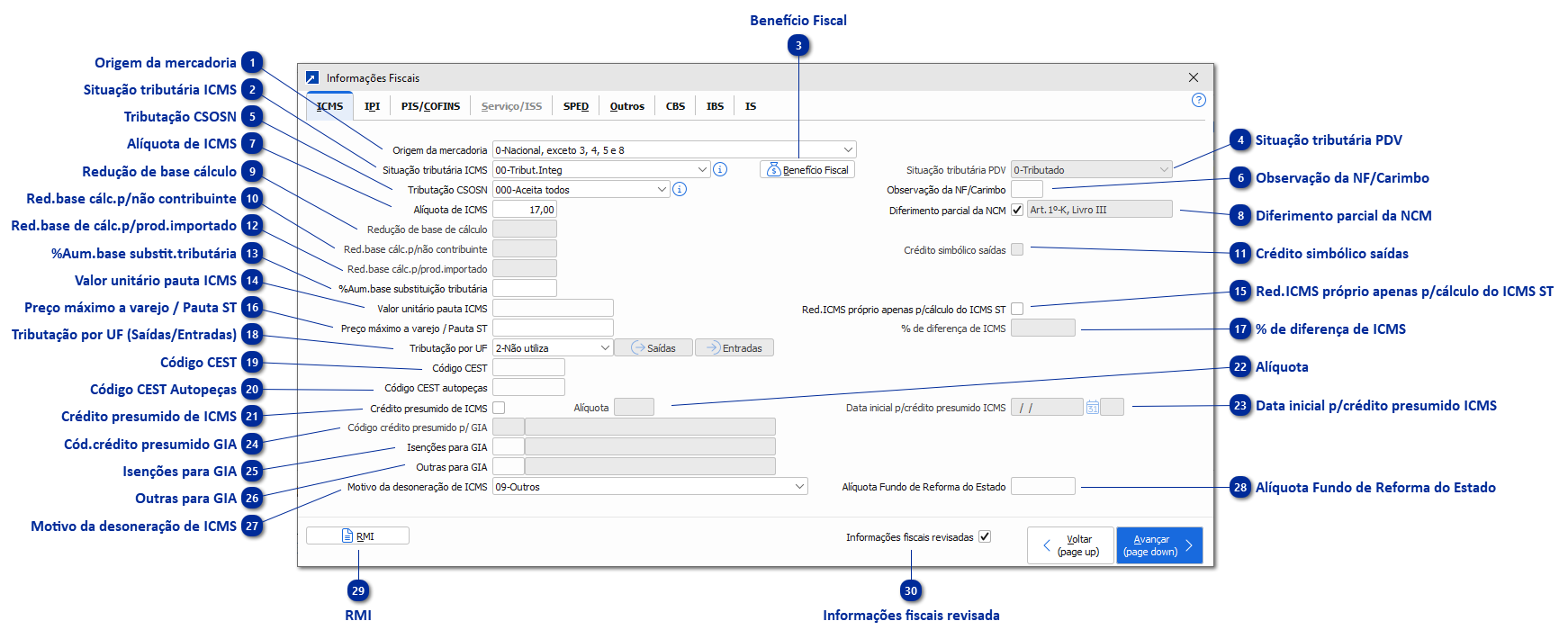Click Outras para GIA code field
The image size is (1568, 639).
click(x=509, y=466)
